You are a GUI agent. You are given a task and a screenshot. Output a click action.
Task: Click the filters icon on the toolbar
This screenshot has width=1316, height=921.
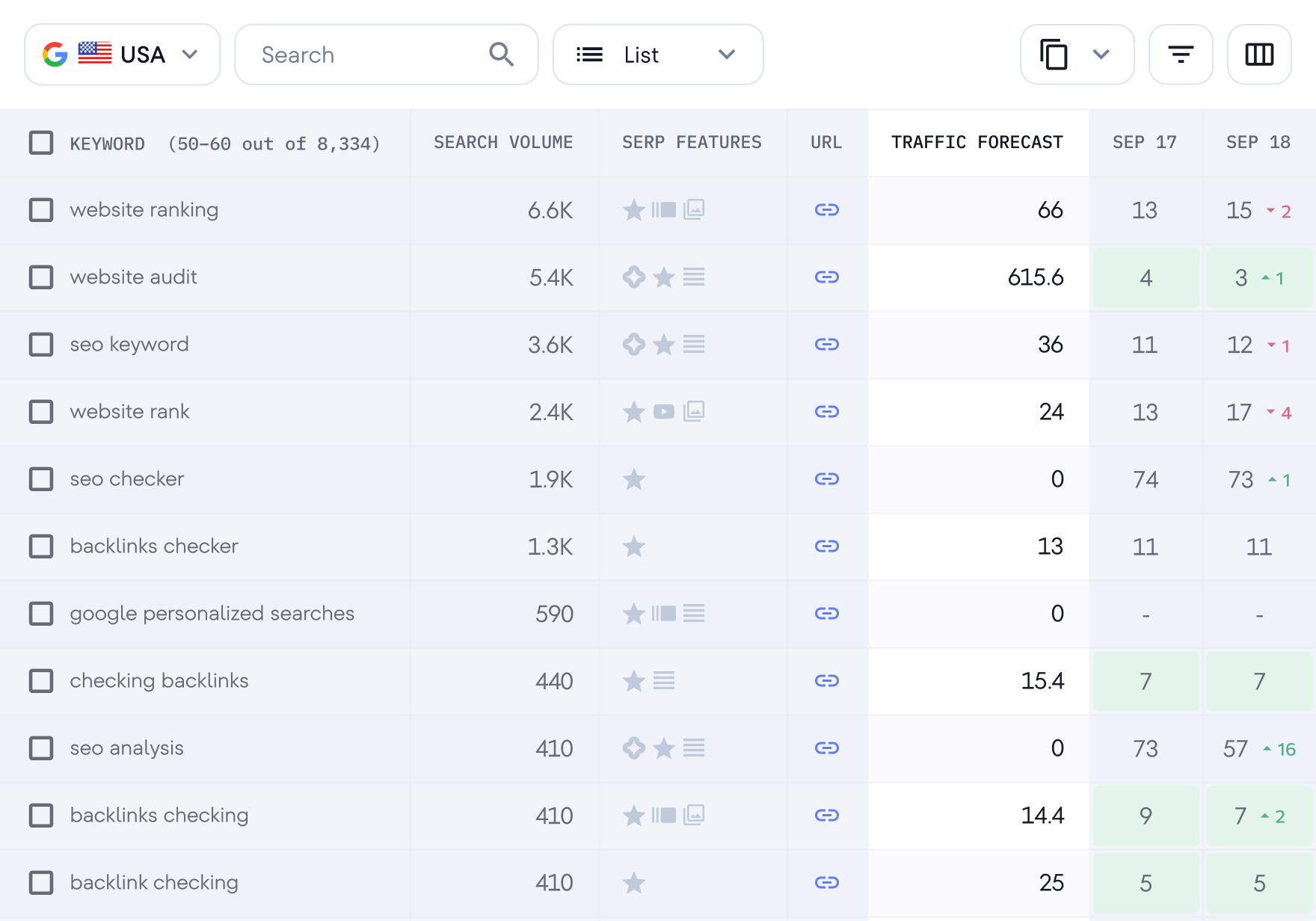point(1181,54)
